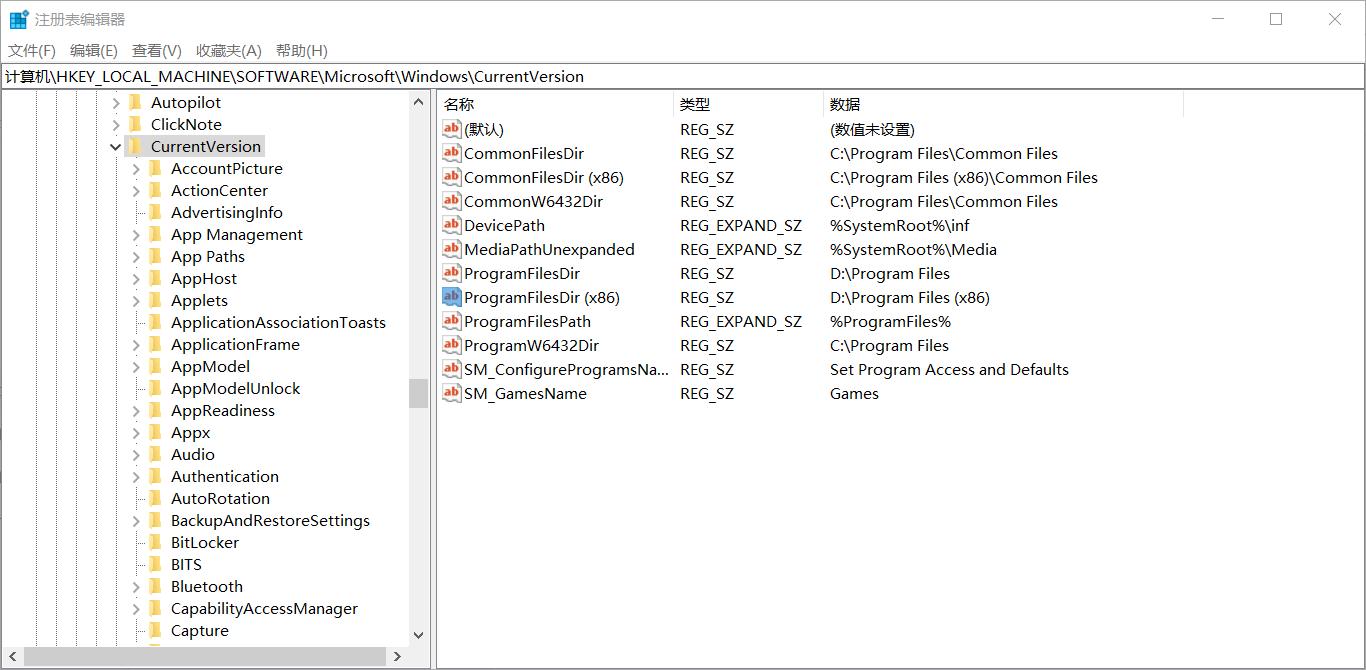Click the Registry Editor title bar icon

(x=17, y=17)
